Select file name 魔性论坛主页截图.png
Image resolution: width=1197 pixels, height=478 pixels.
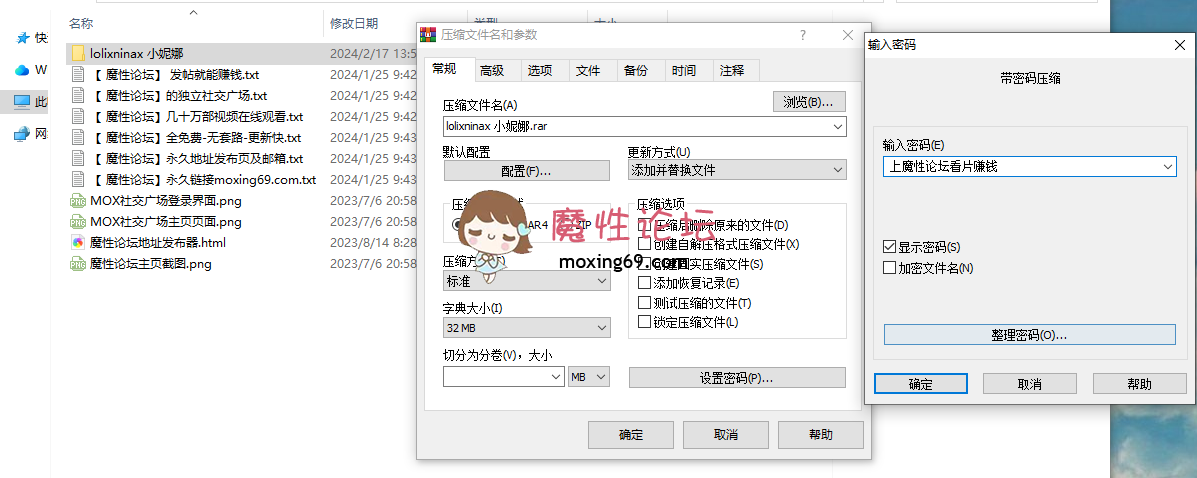pyautogui.click(x=150, y=263)
